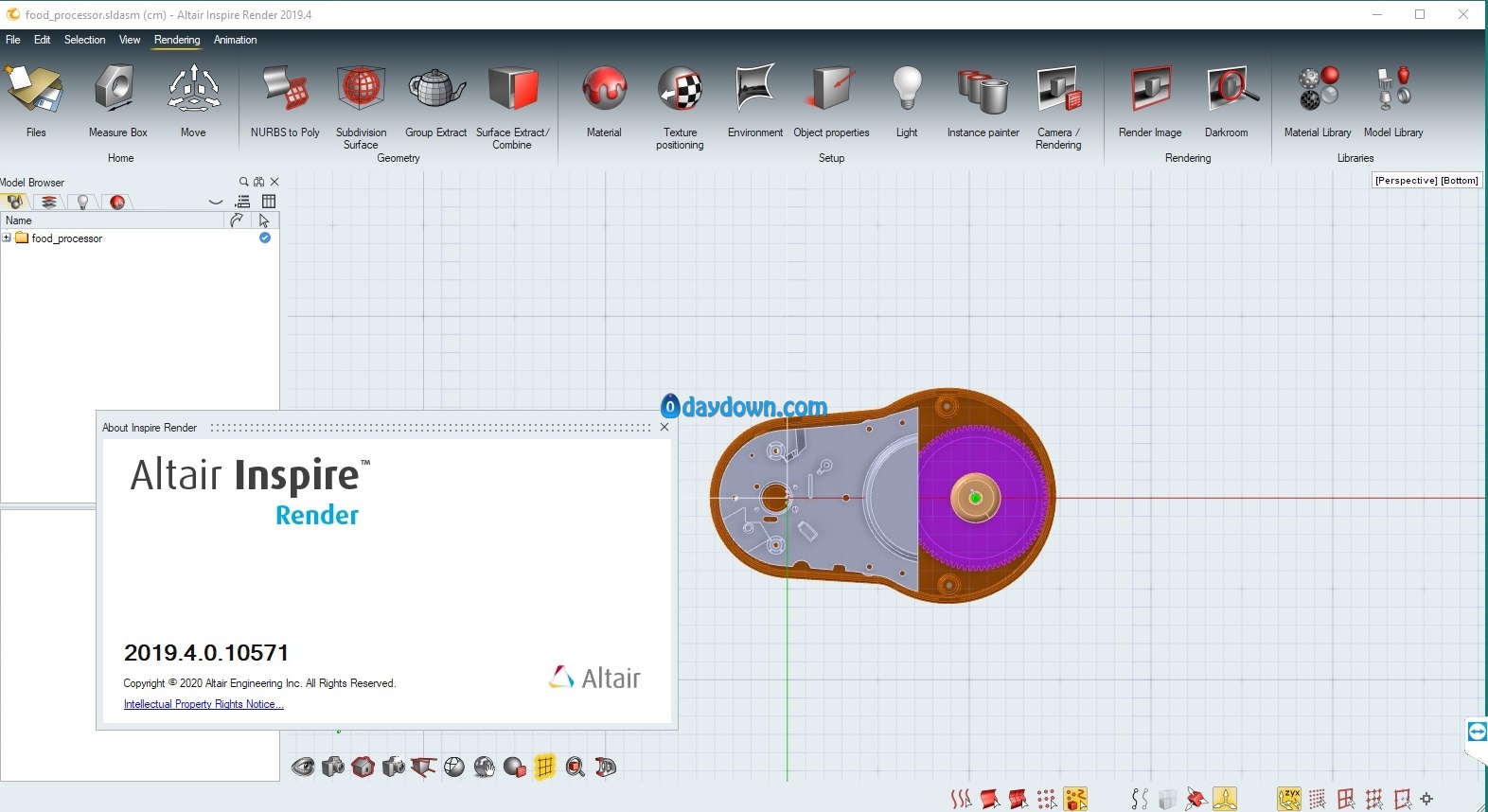Toggle the highlighted gizmo axes button
The height and width of the screenshot is (812, 1488).
point(1225,799)
